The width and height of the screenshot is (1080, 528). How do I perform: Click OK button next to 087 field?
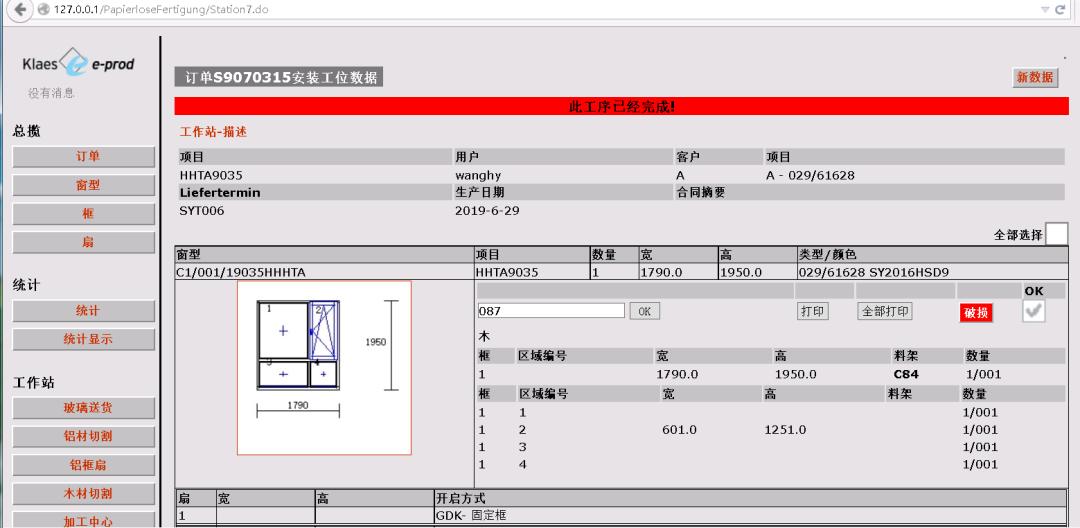[x=645, y=311]
